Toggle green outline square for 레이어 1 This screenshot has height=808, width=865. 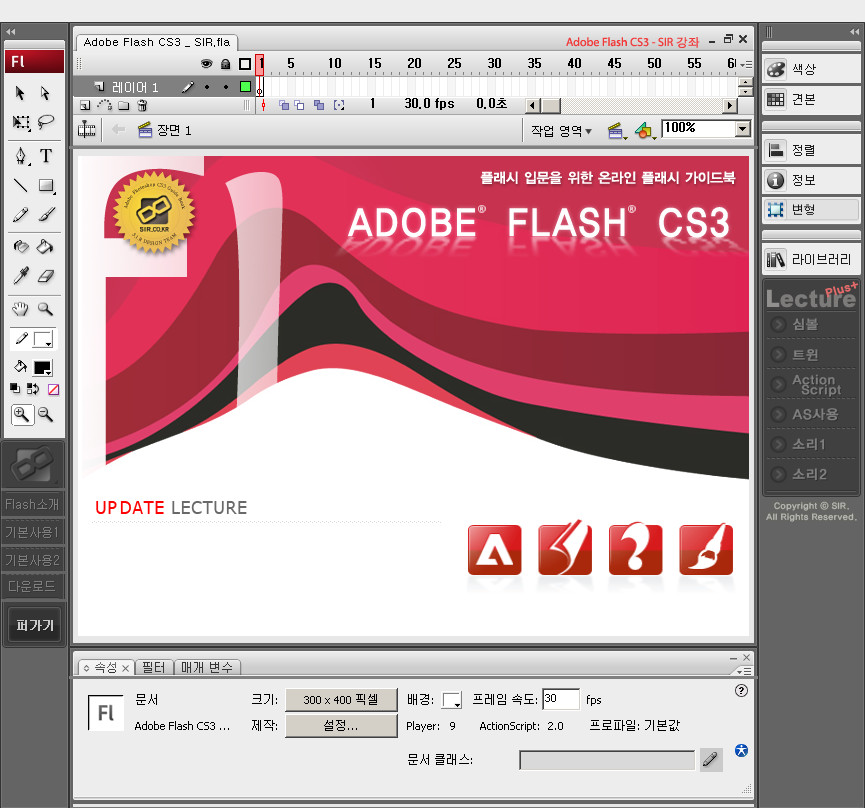pyautogui.click(x=245, y=87)
